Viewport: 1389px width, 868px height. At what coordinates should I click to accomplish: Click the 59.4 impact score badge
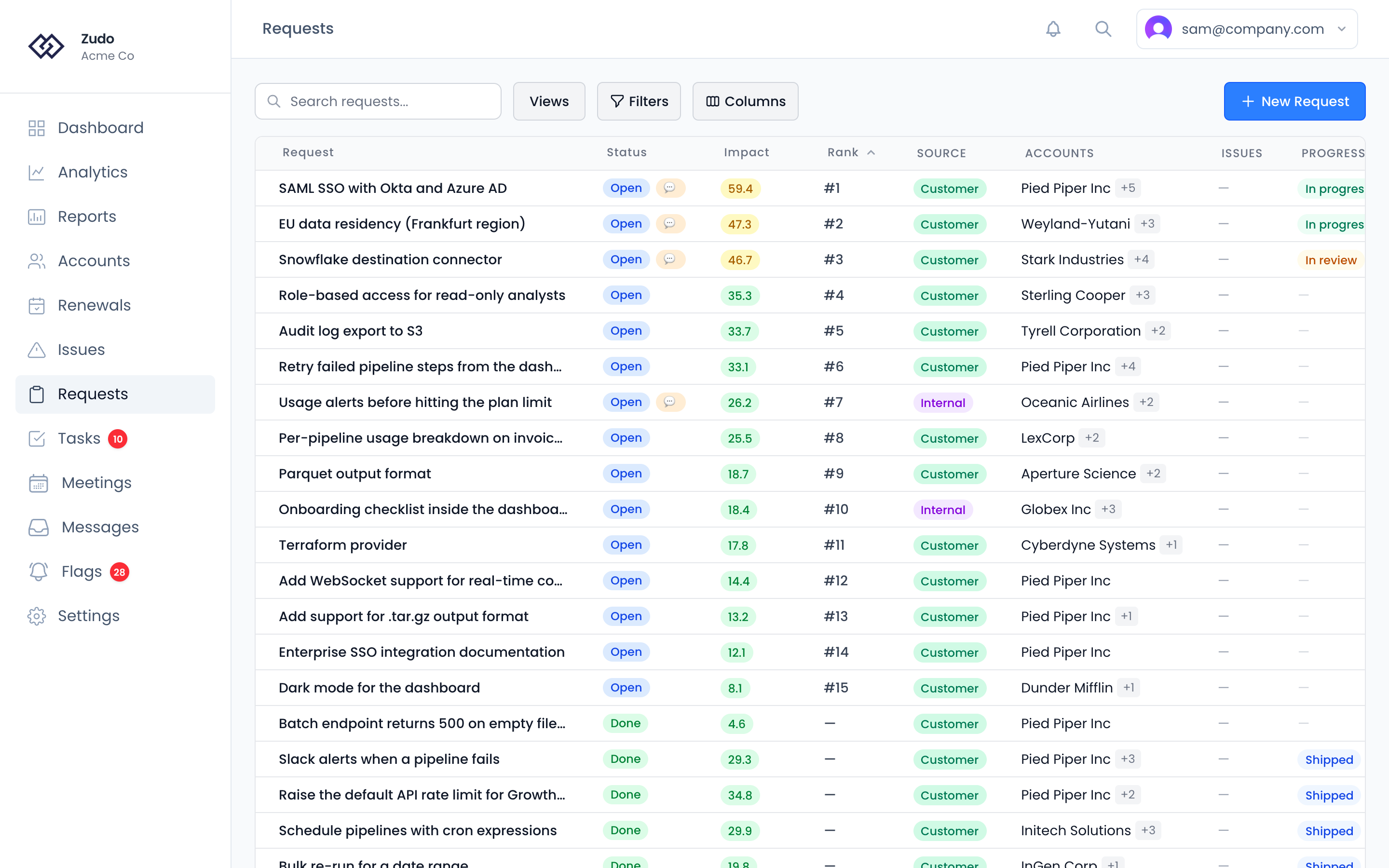pos(740,188)
